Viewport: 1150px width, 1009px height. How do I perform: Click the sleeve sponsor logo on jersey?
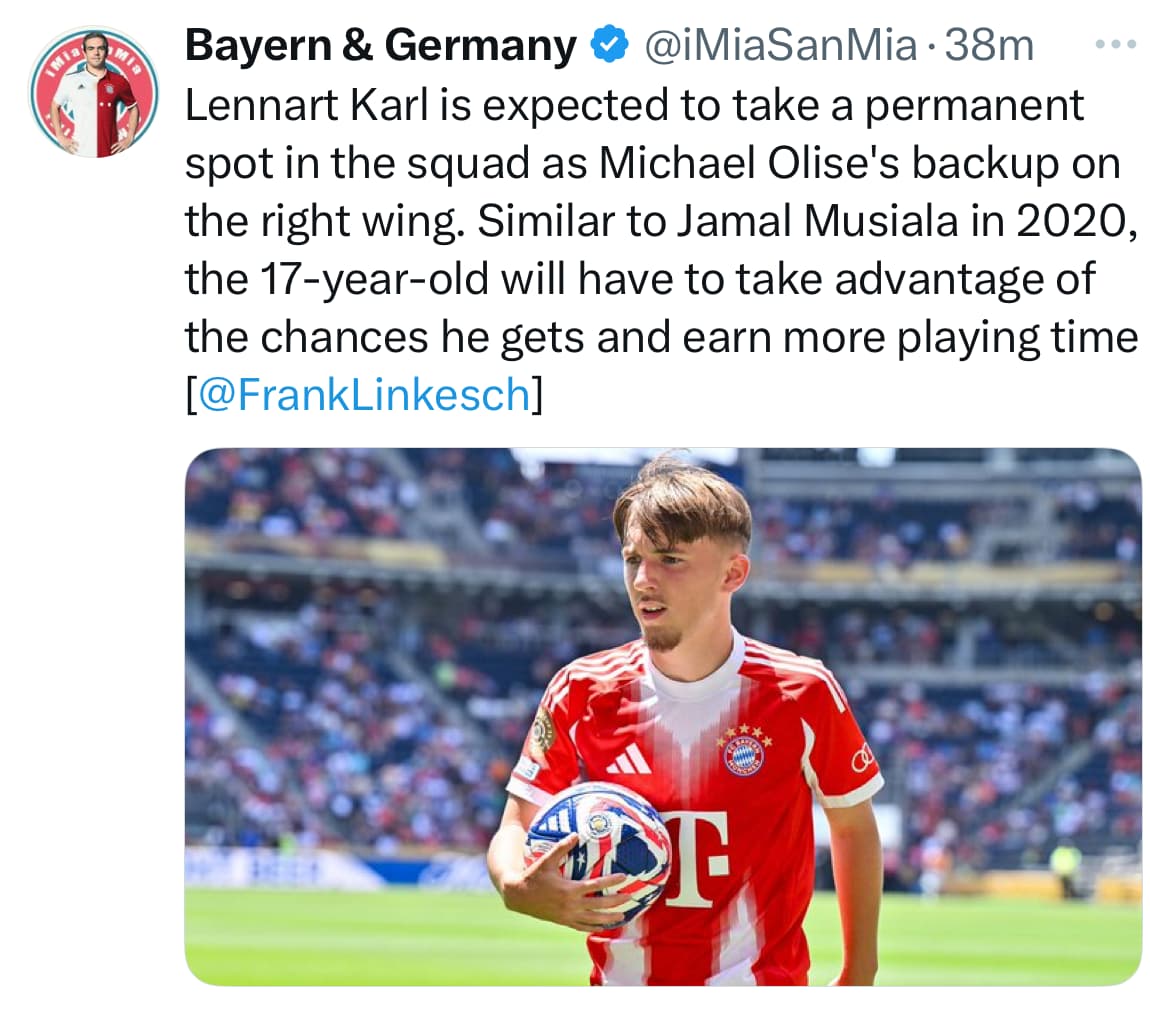863,760
